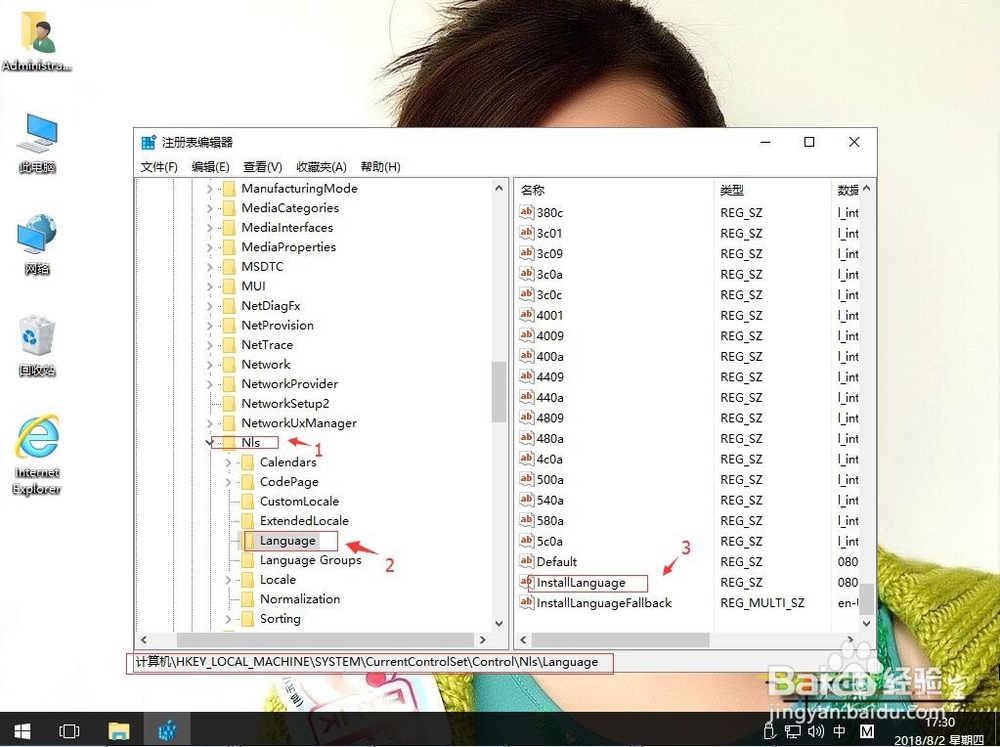Expand the MSDTC key

pyautogui.click(x=209, y=267)
